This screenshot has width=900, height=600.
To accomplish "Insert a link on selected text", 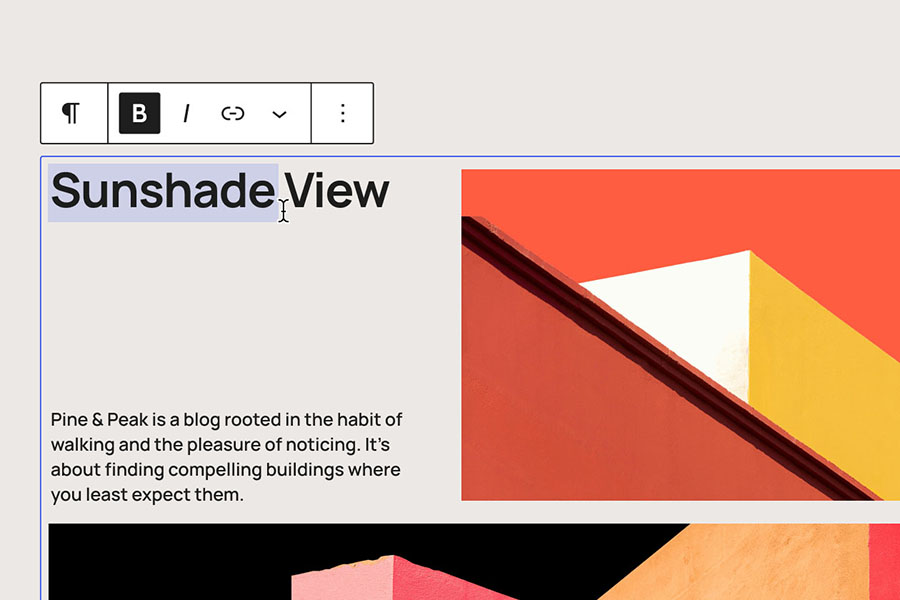I will coord(232,113).
